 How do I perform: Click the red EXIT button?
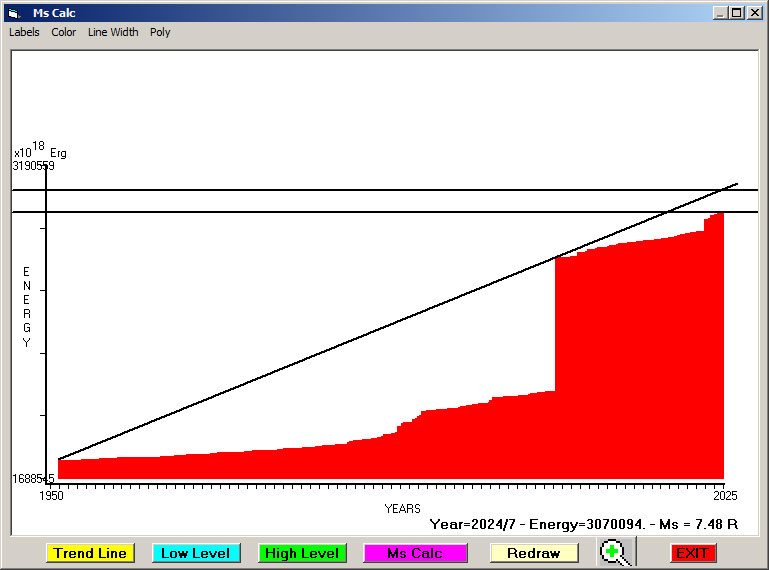click(x=692, y=553)
